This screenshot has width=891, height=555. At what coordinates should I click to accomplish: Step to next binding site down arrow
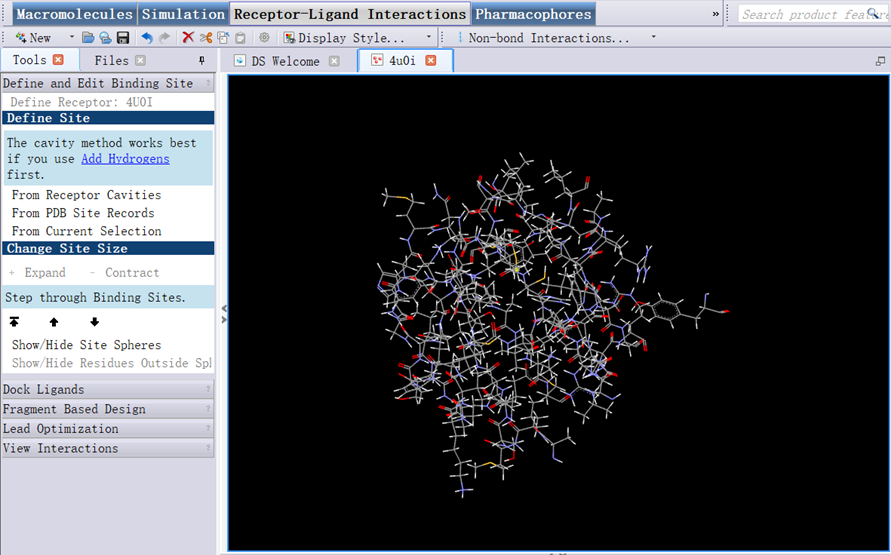pyautogui.click(x=94, y=322)
